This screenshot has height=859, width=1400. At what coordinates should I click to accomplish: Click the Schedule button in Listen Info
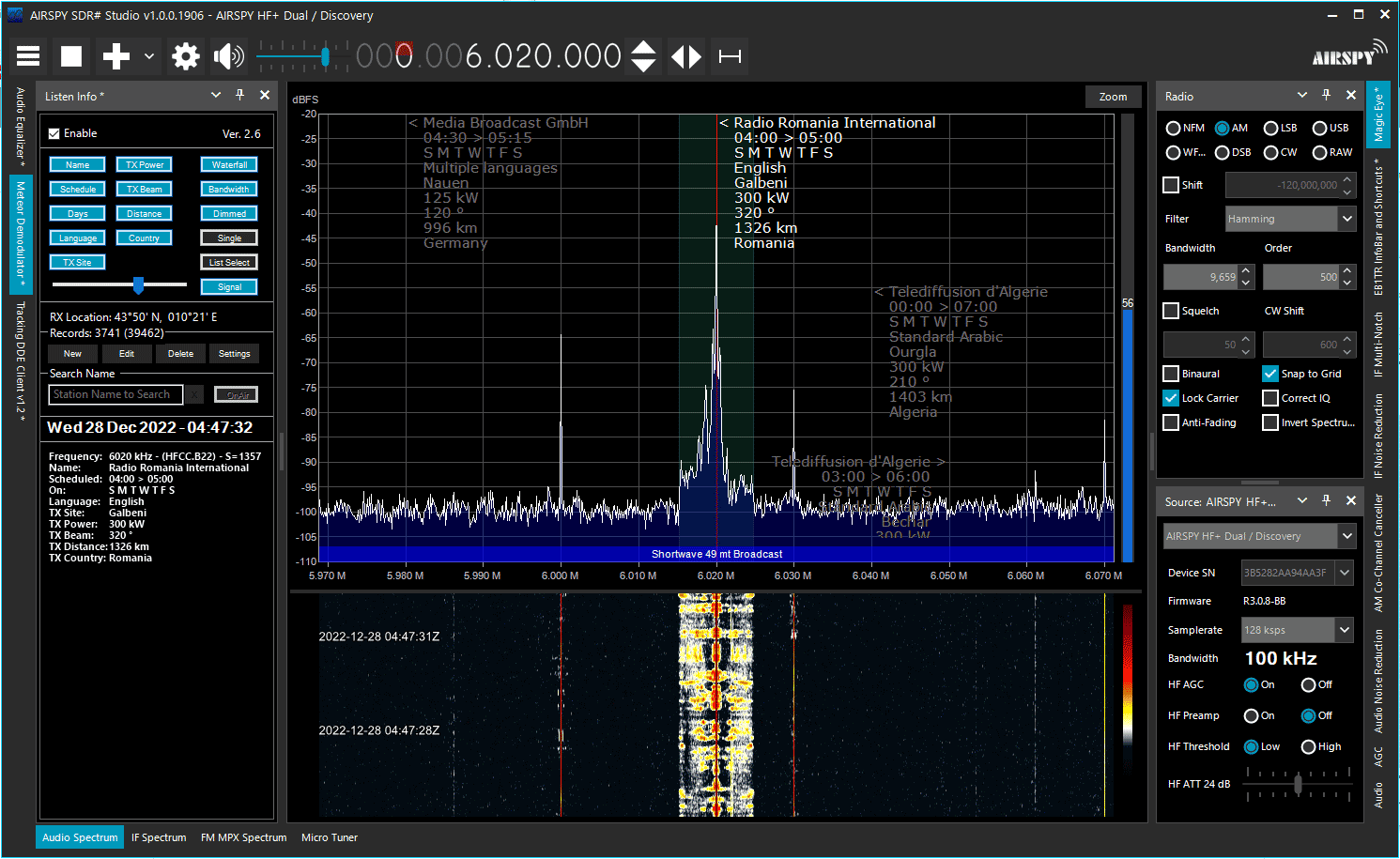point(77,189)
